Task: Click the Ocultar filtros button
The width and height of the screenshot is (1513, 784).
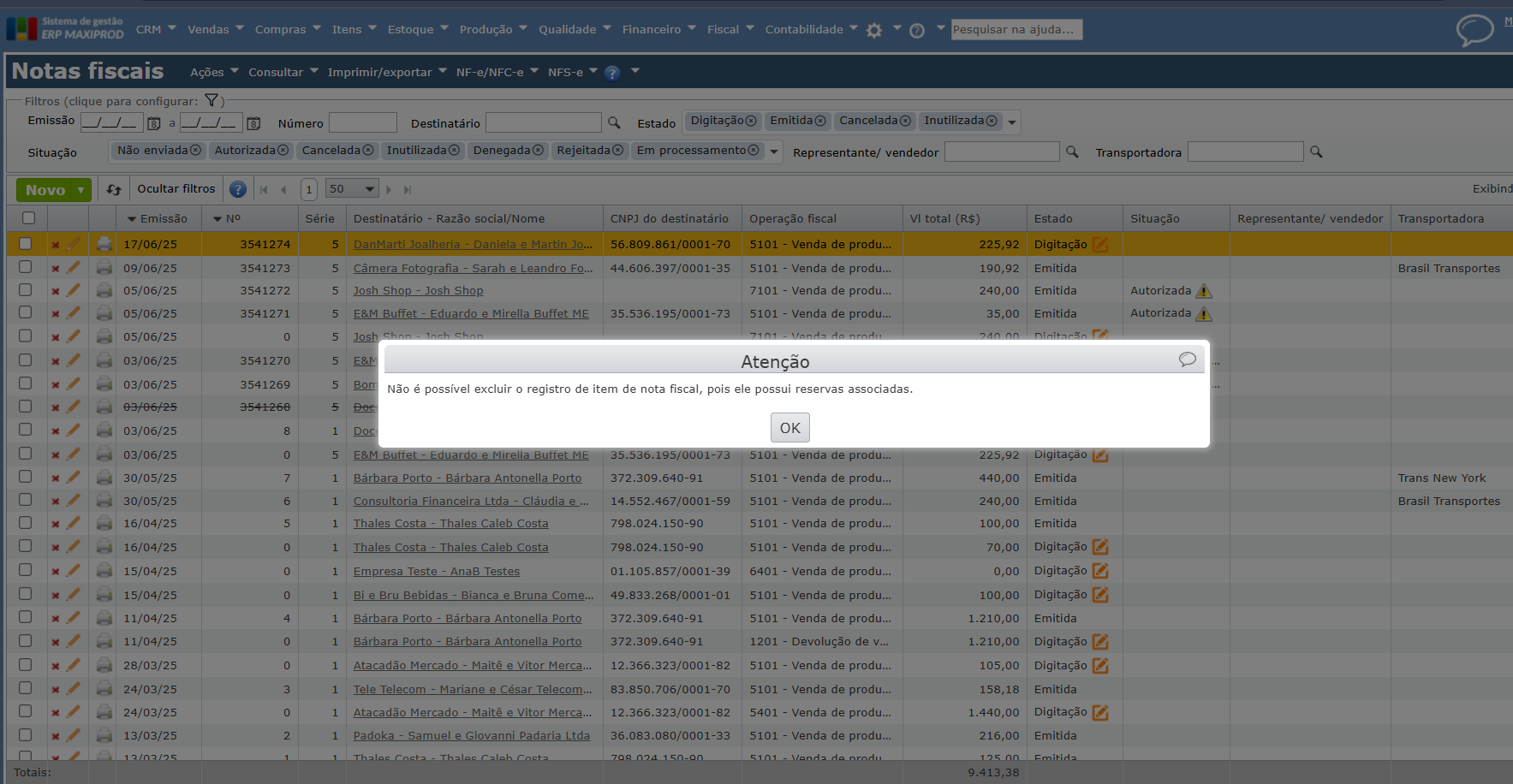Action: (x=176, y=189)
